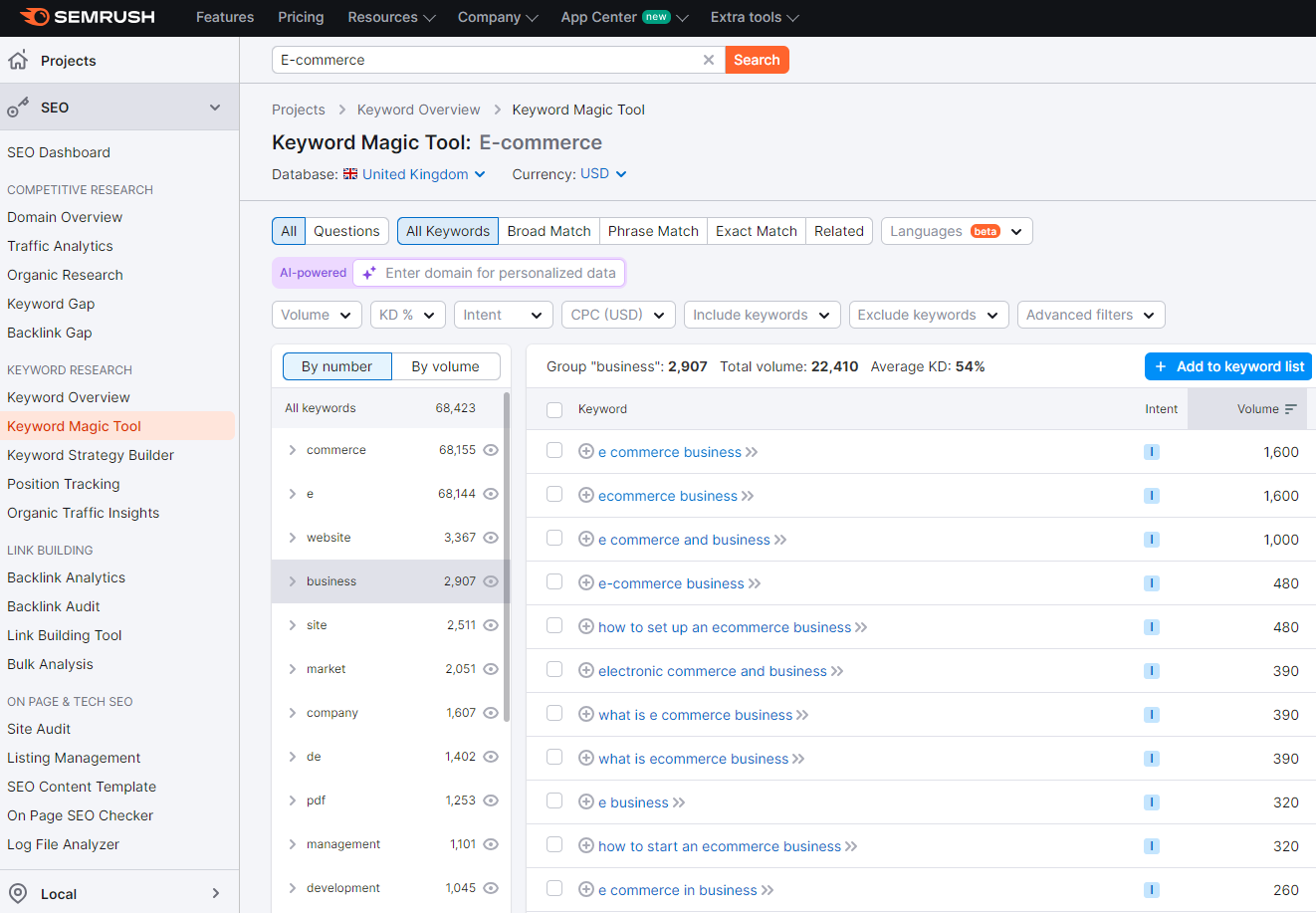This screenshot has width=1316, height=913.
Task: Open the Company menu
Action: coord(498,17)
